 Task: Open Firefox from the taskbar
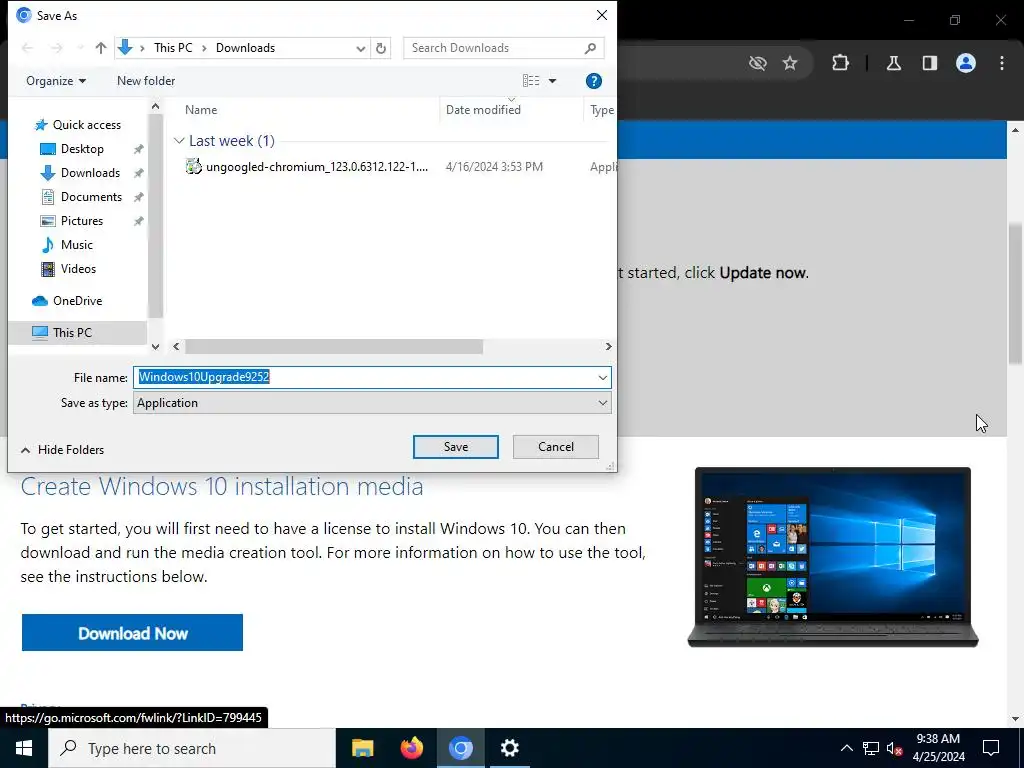[x=411, y=748]
